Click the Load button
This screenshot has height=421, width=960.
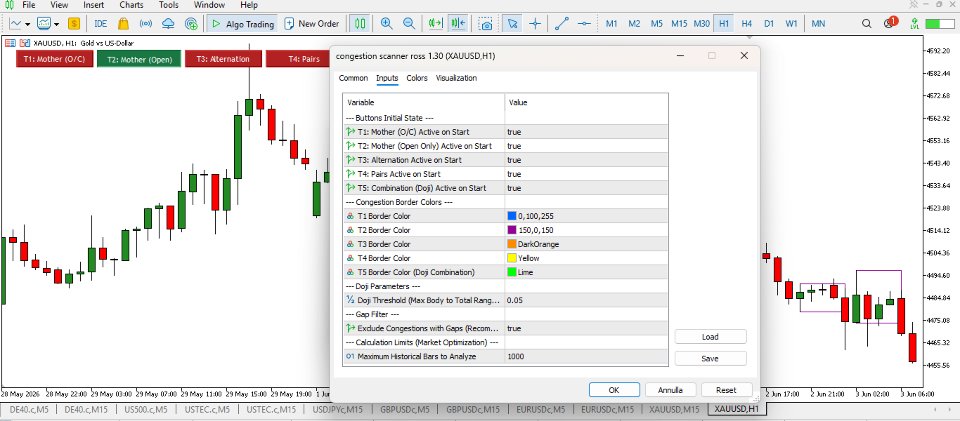point(710,337)
